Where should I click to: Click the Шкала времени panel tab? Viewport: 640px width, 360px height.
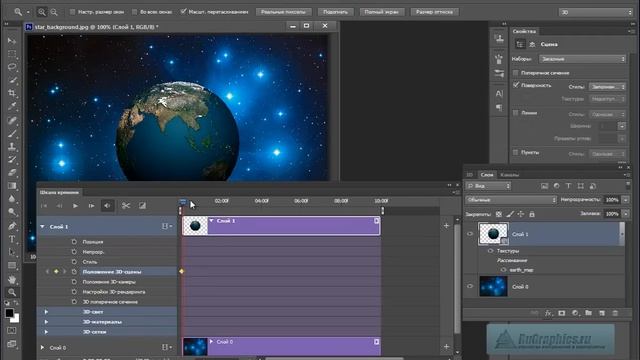pyautogui.click(x=60, y=192)
